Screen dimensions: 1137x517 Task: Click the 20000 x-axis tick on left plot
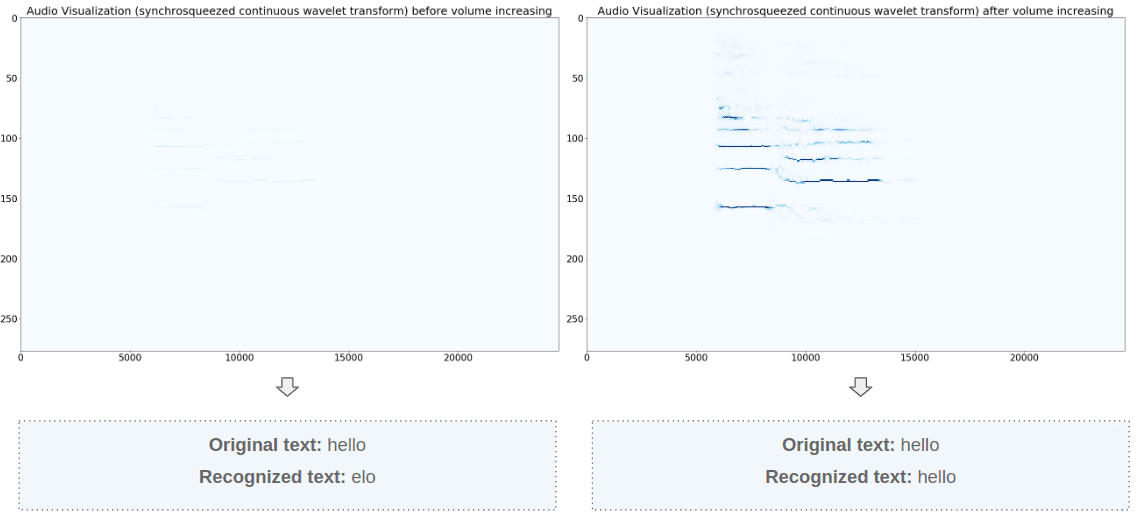coord(458,358)
